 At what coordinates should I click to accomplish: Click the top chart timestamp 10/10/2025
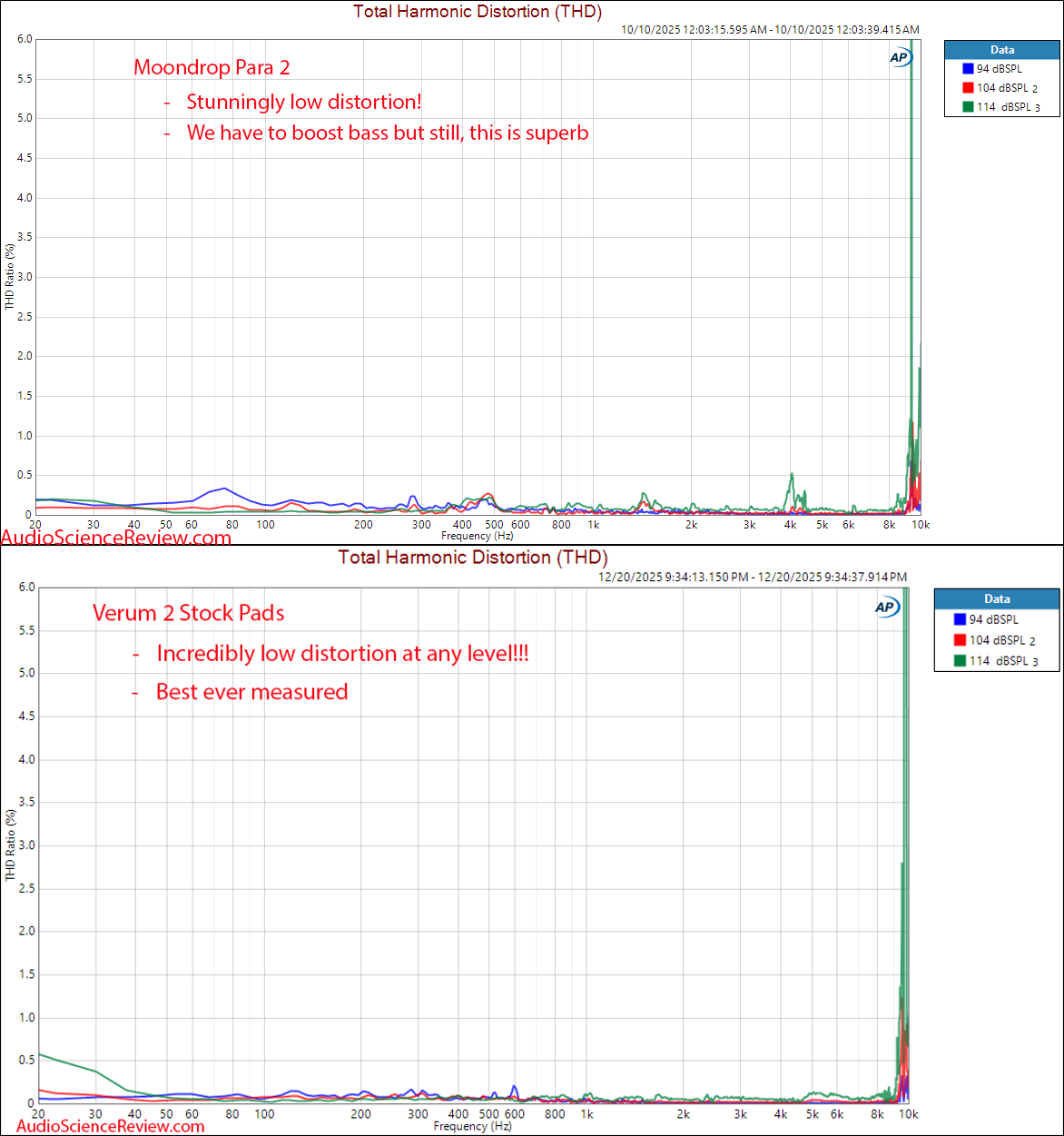click(770, 30)
